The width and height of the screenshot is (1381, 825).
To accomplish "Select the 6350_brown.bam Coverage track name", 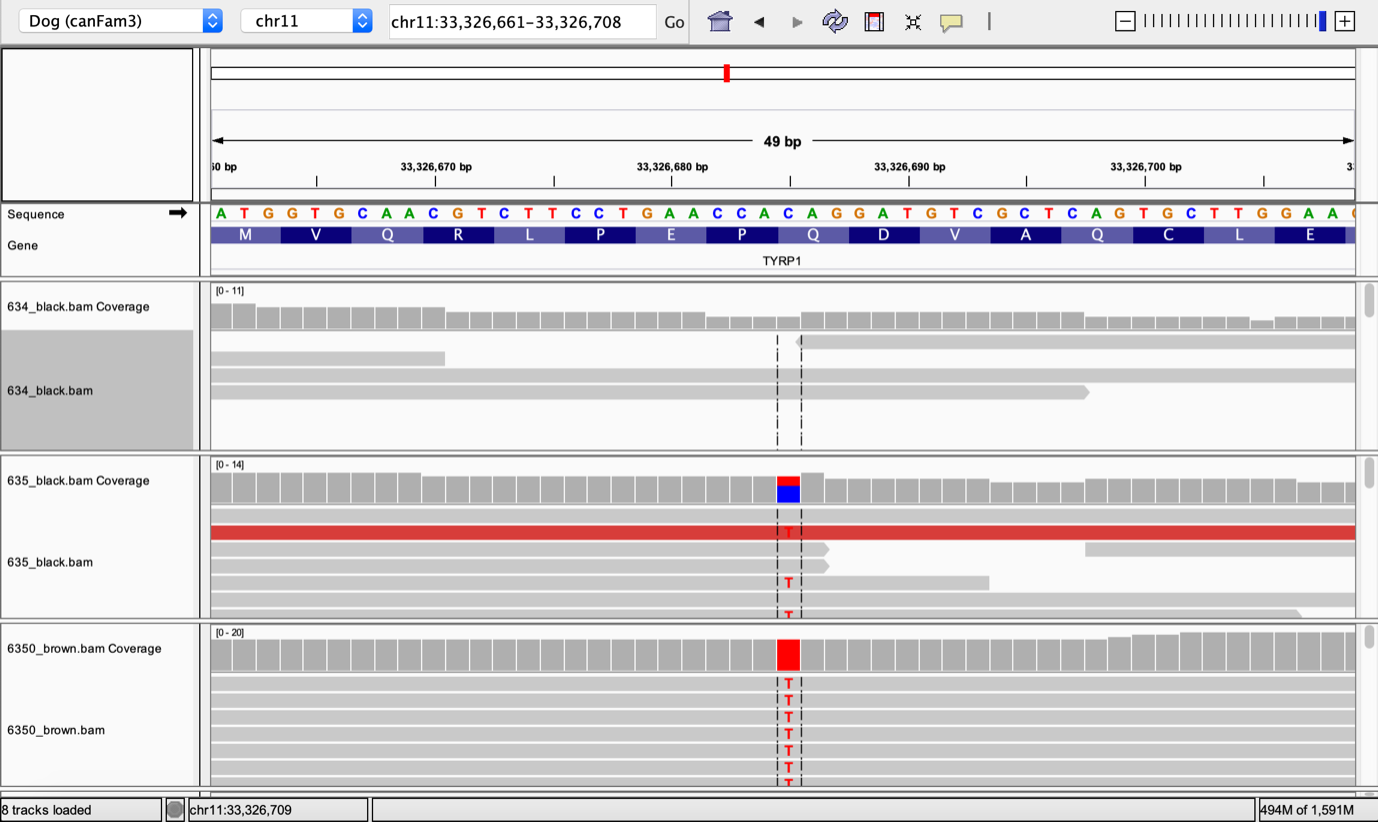I will 84,649.
